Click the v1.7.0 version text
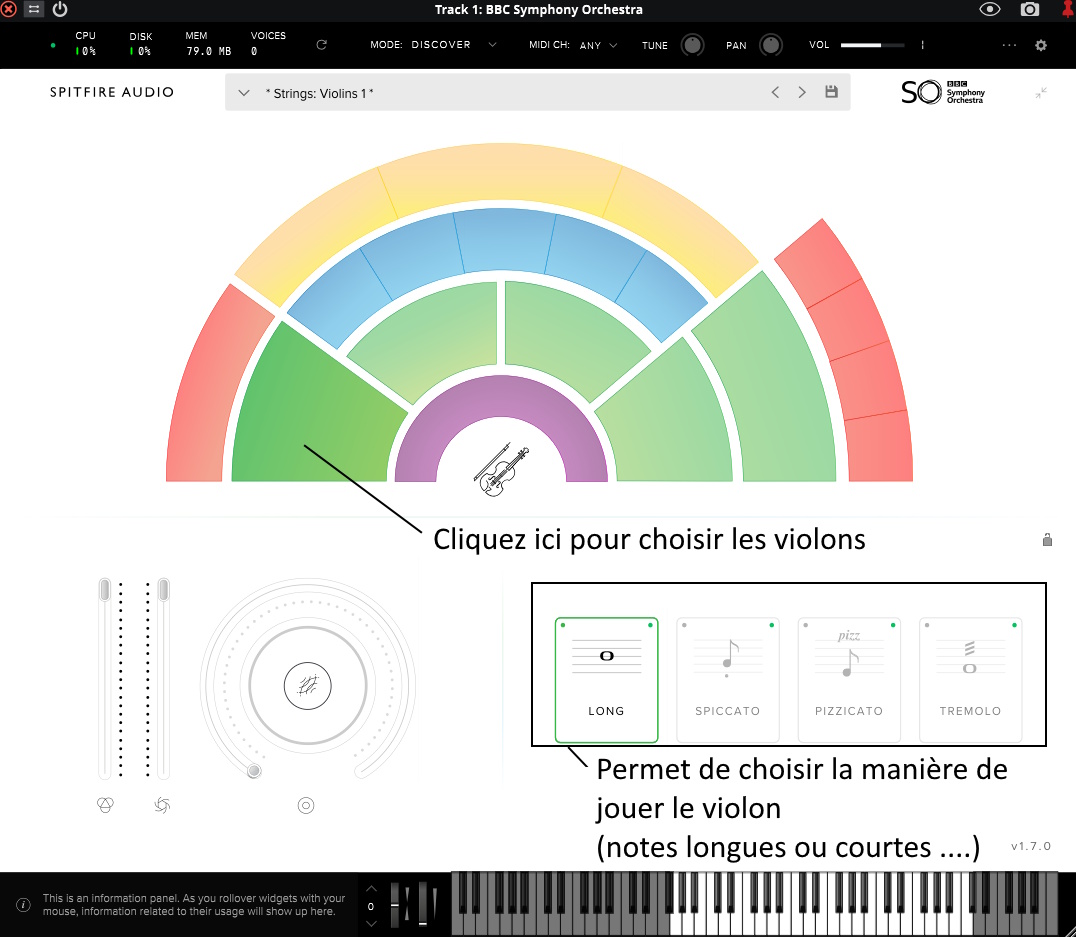 click(x=1031, y=846)
